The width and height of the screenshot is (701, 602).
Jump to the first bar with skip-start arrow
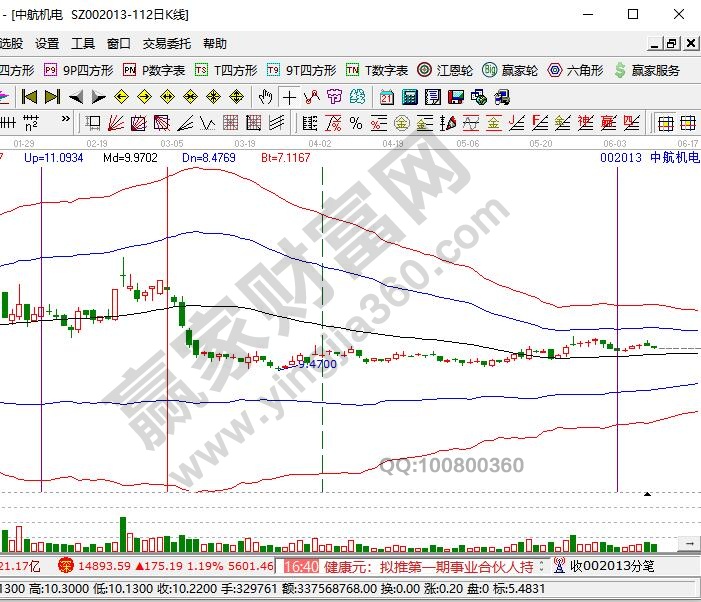click(x=29, y=97)
